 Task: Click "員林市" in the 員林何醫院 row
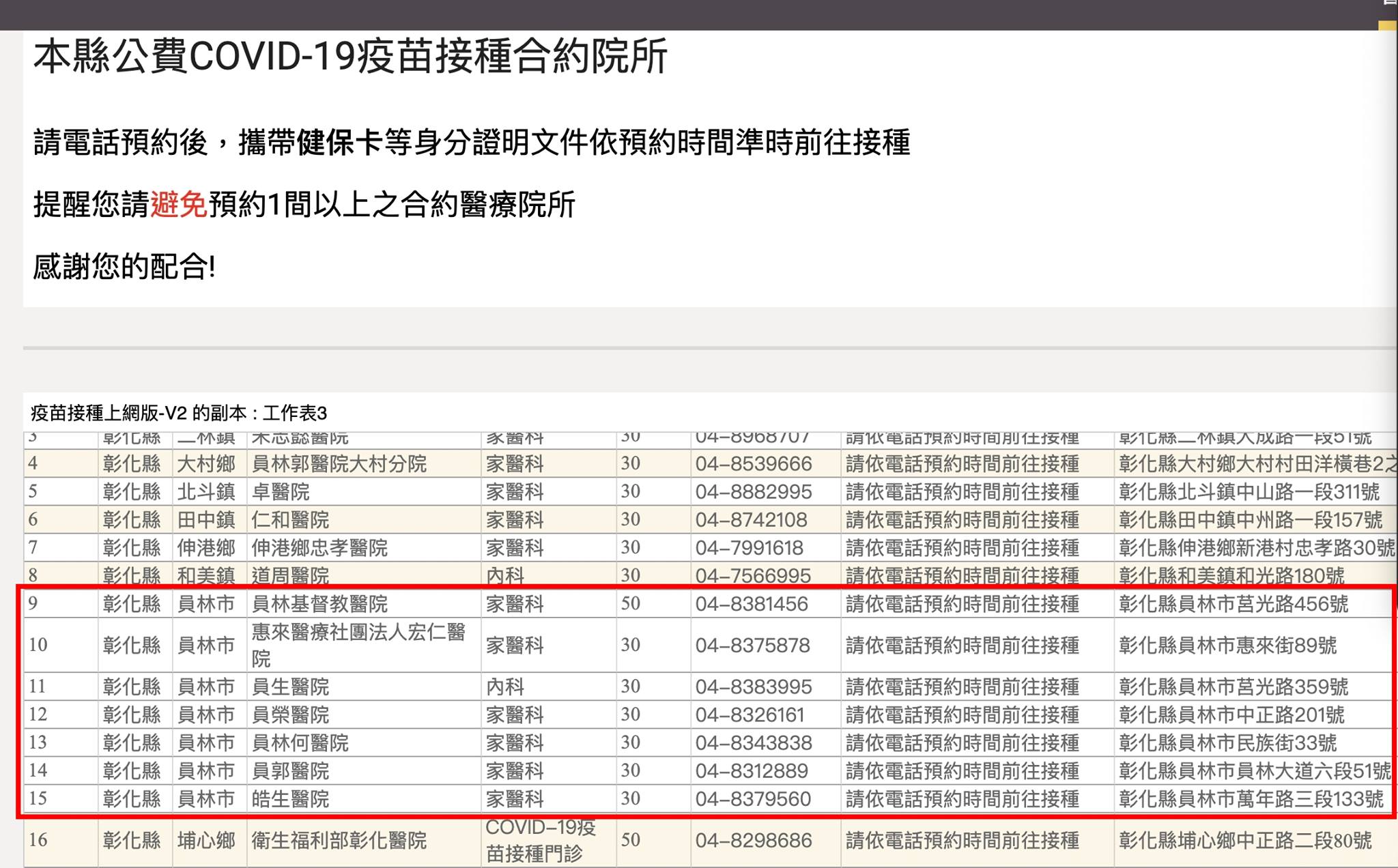pos(206,742)
